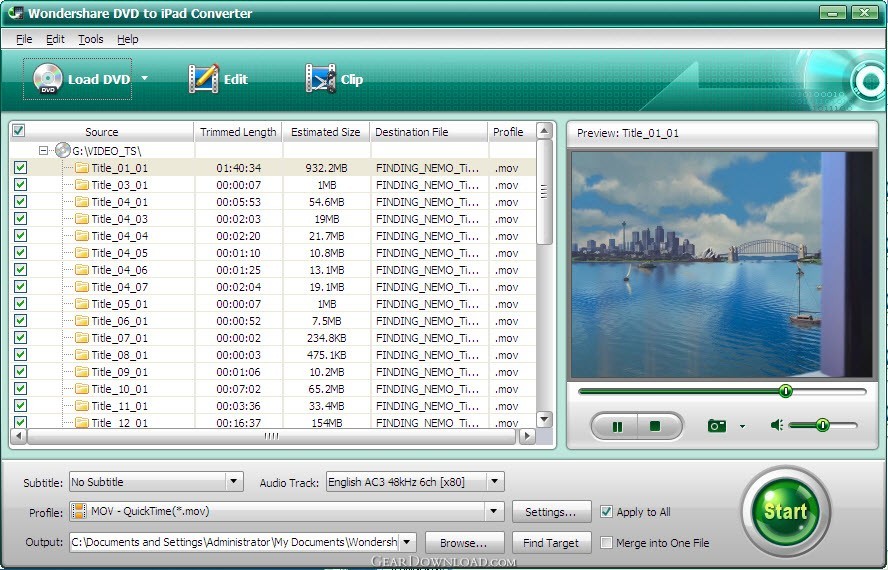
Task: Click the preview seek slider handle
Action: click(x=785, y=391)
